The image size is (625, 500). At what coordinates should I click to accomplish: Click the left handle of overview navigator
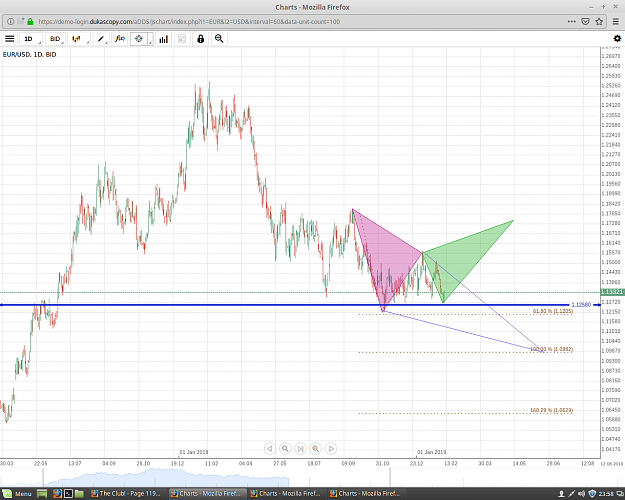click(43, 477)
